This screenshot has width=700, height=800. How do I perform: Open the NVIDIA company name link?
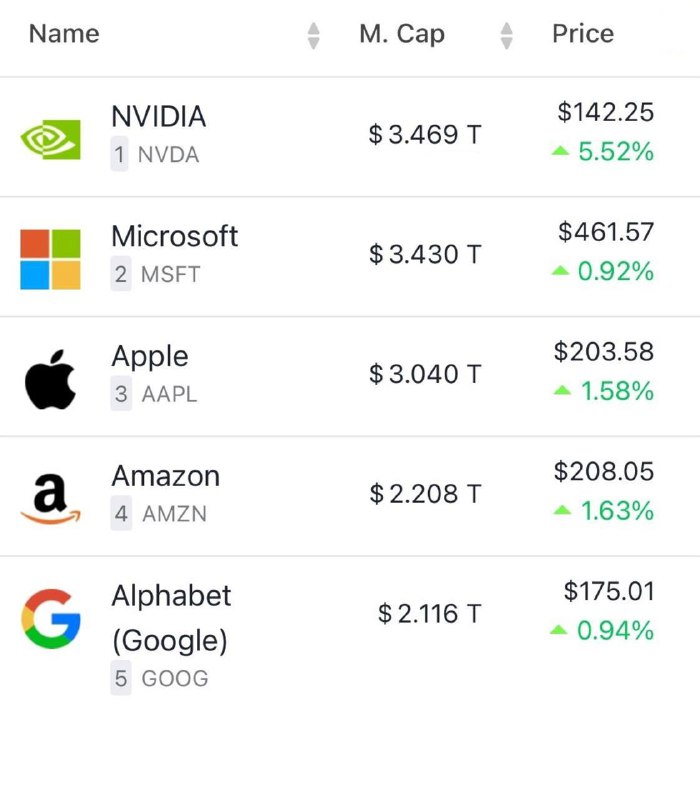(x=159, y=116)
